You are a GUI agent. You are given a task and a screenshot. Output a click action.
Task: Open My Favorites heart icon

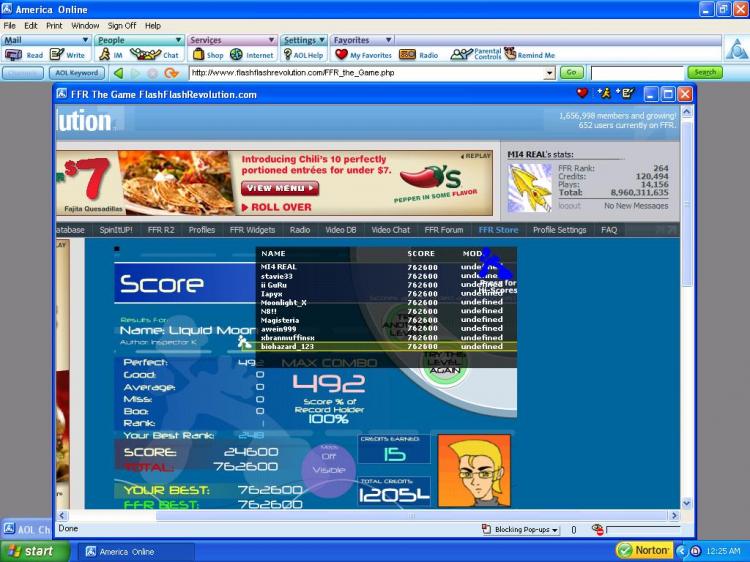point(341,55)
